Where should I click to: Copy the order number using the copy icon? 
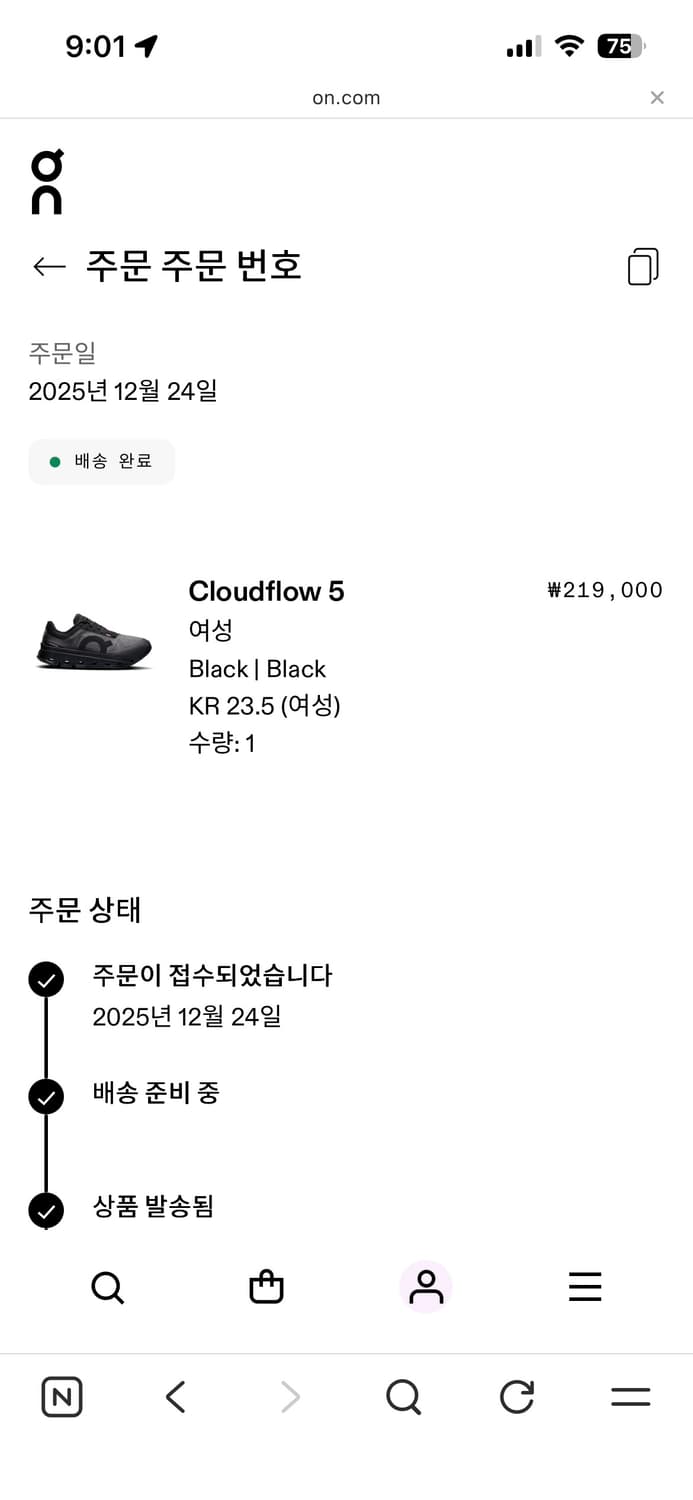point(643,266)
